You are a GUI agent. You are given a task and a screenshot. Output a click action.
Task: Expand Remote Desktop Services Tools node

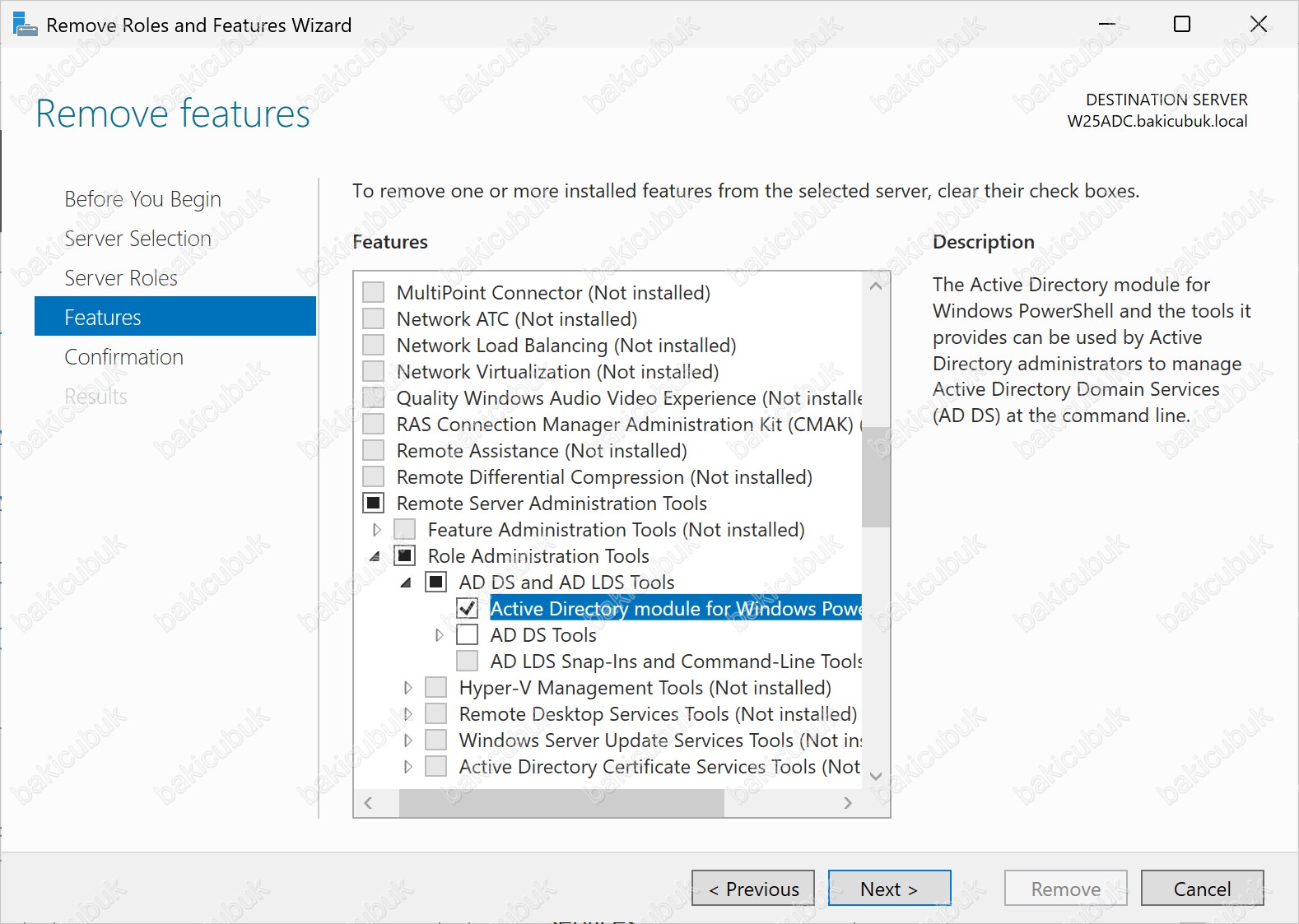408,714
